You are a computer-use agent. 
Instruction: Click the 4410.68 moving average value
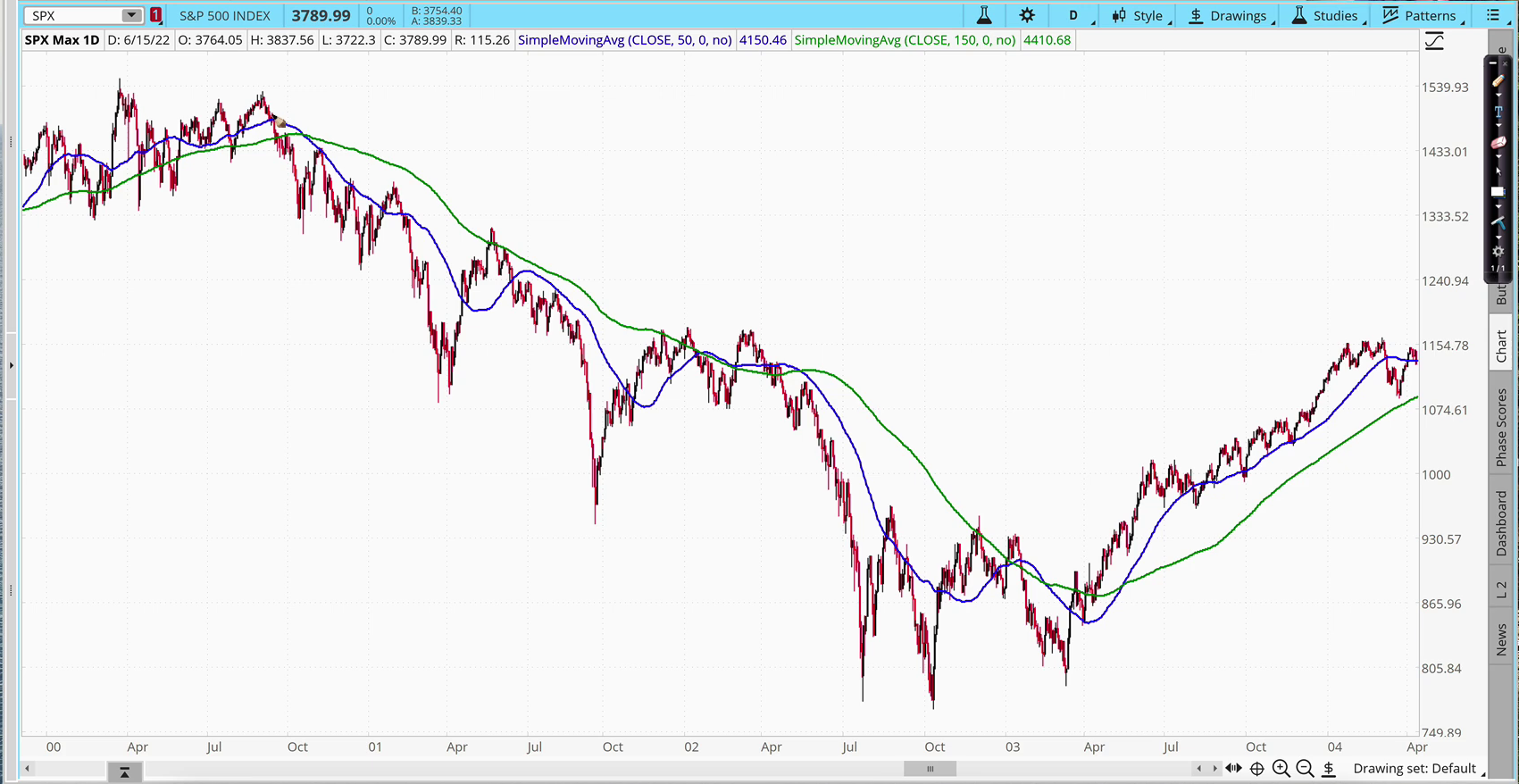[x=1047, y=40]
